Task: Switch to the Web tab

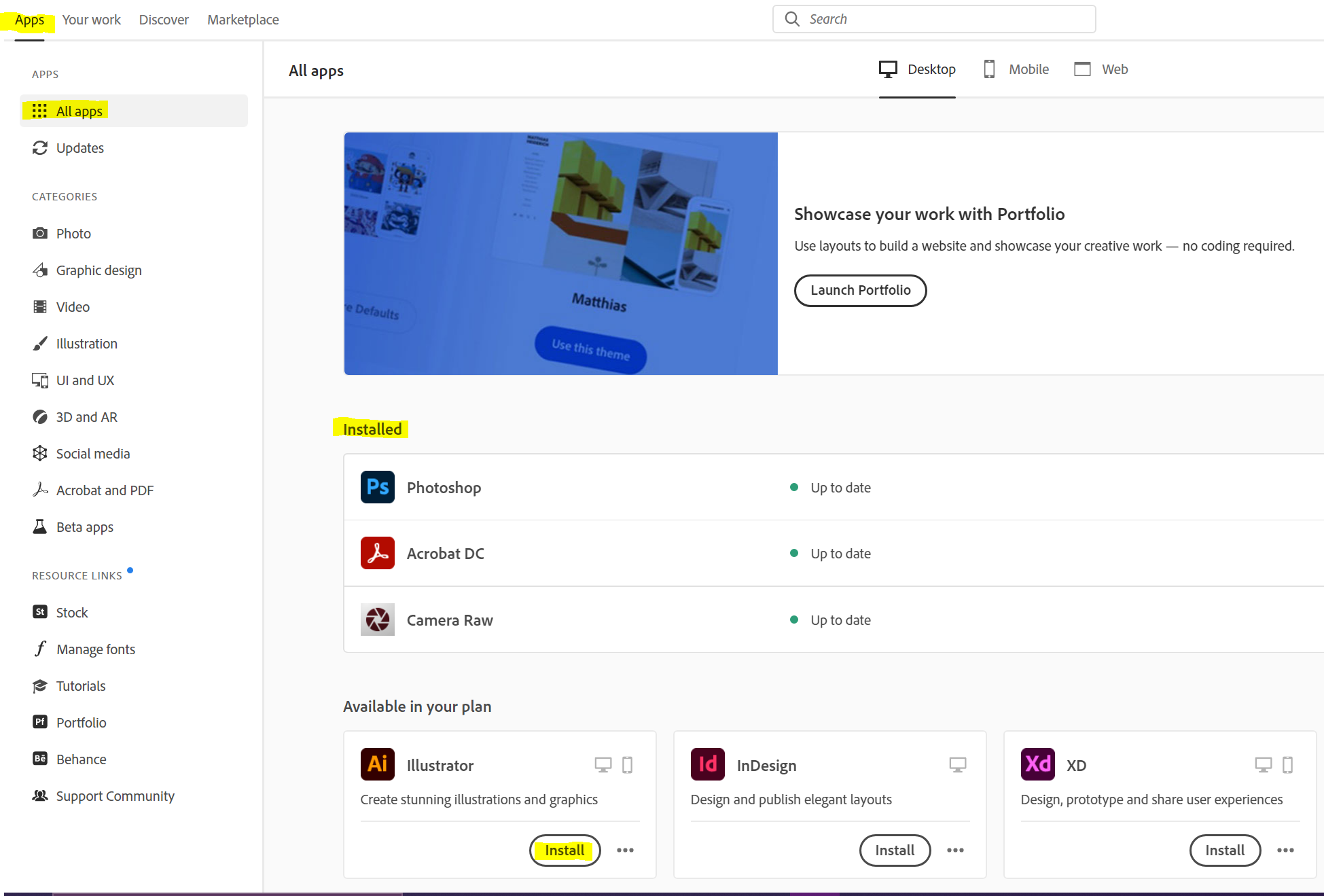Action: click(1101, 69)
